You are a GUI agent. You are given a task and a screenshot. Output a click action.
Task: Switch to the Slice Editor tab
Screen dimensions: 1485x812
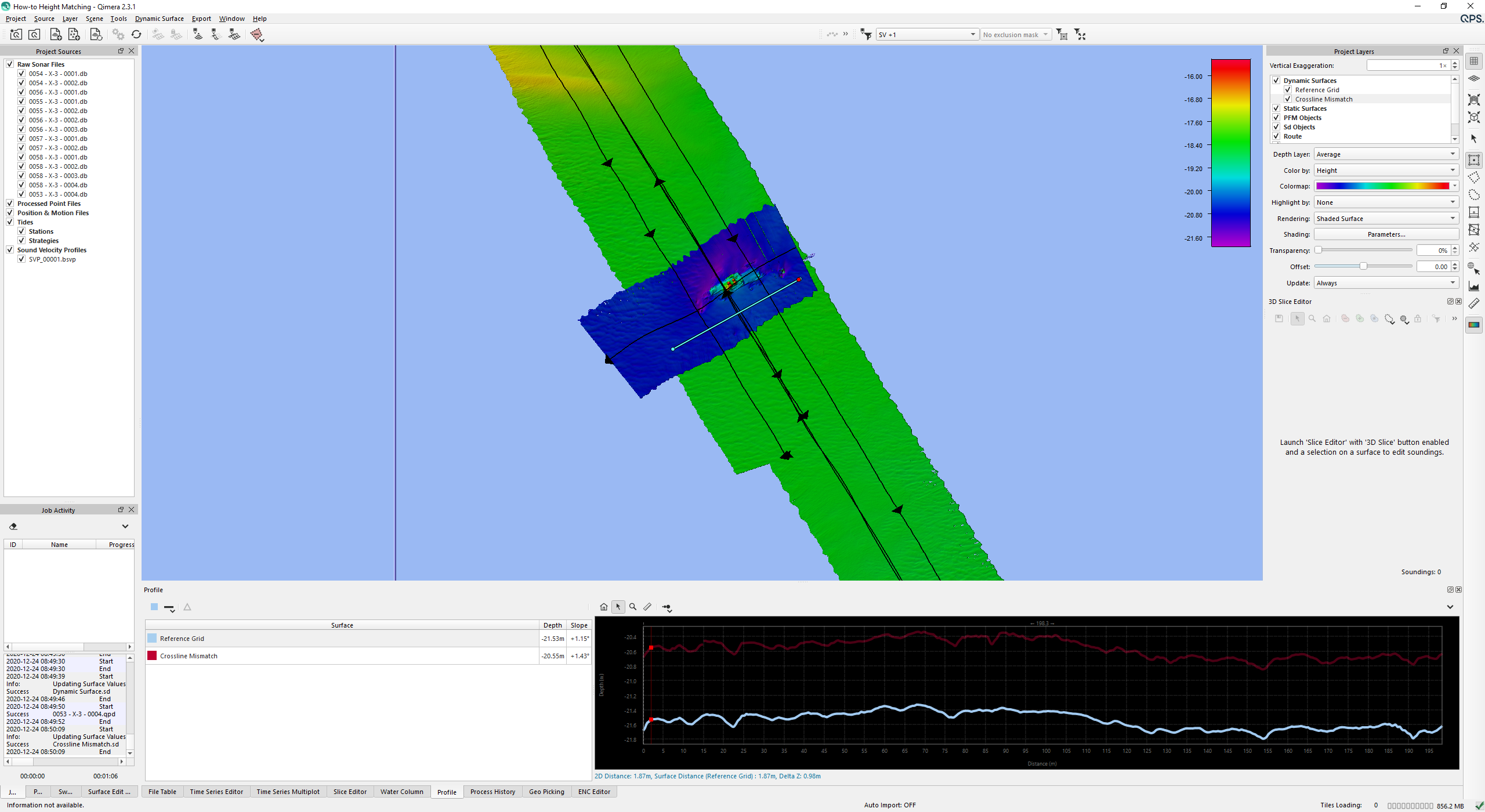click(x=350, y=792)
